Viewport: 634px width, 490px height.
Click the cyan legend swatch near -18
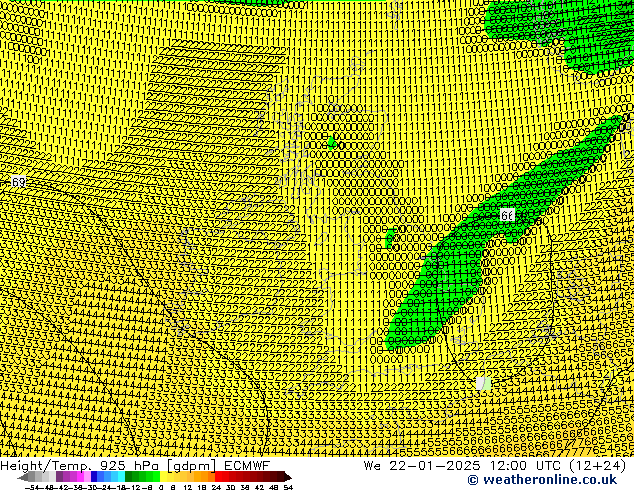tap(121, 476)
